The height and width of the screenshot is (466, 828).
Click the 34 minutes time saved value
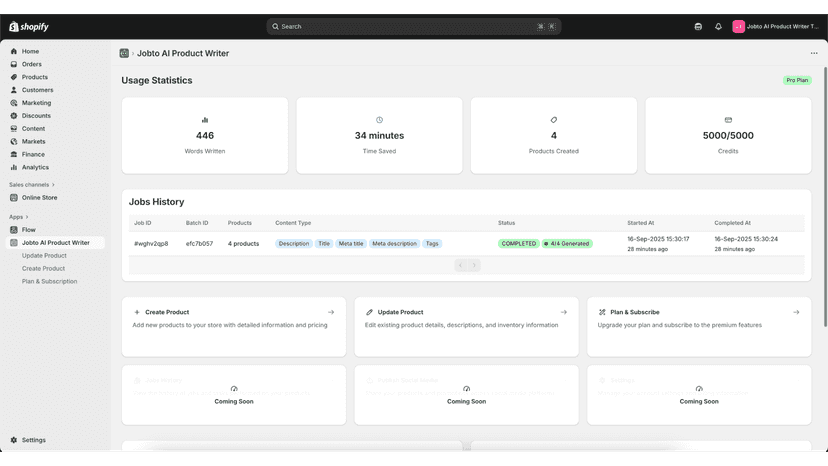click(379, 136)
